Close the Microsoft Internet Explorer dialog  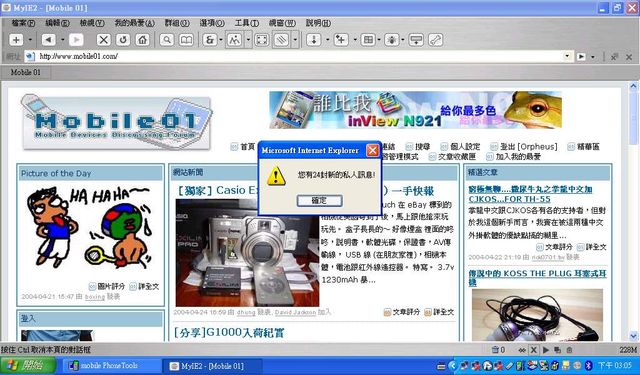tap(372, 150)
